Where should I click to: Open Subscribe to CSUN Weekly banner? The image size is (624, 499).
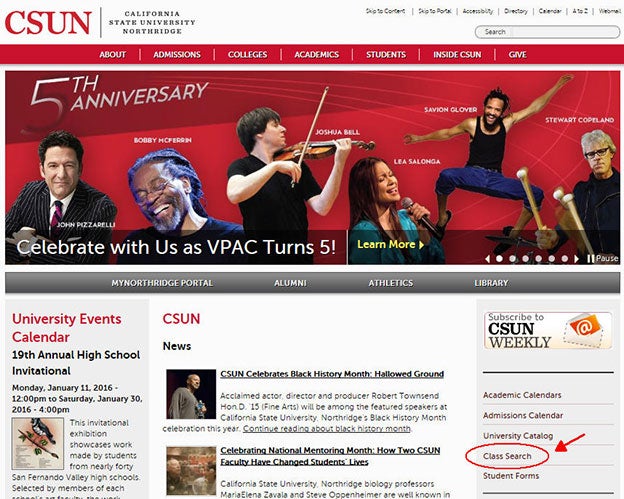point(548,330)
